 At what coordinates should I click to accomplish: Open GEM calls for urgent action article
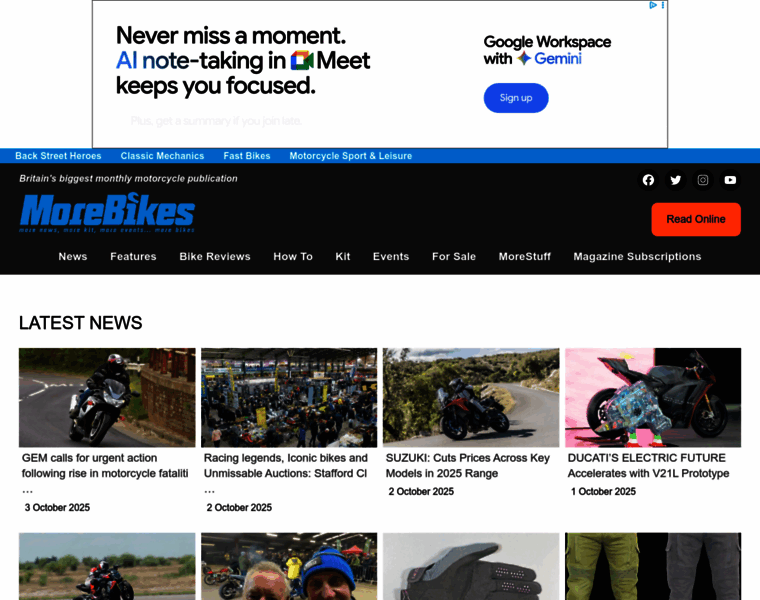[x=105, y=465]
